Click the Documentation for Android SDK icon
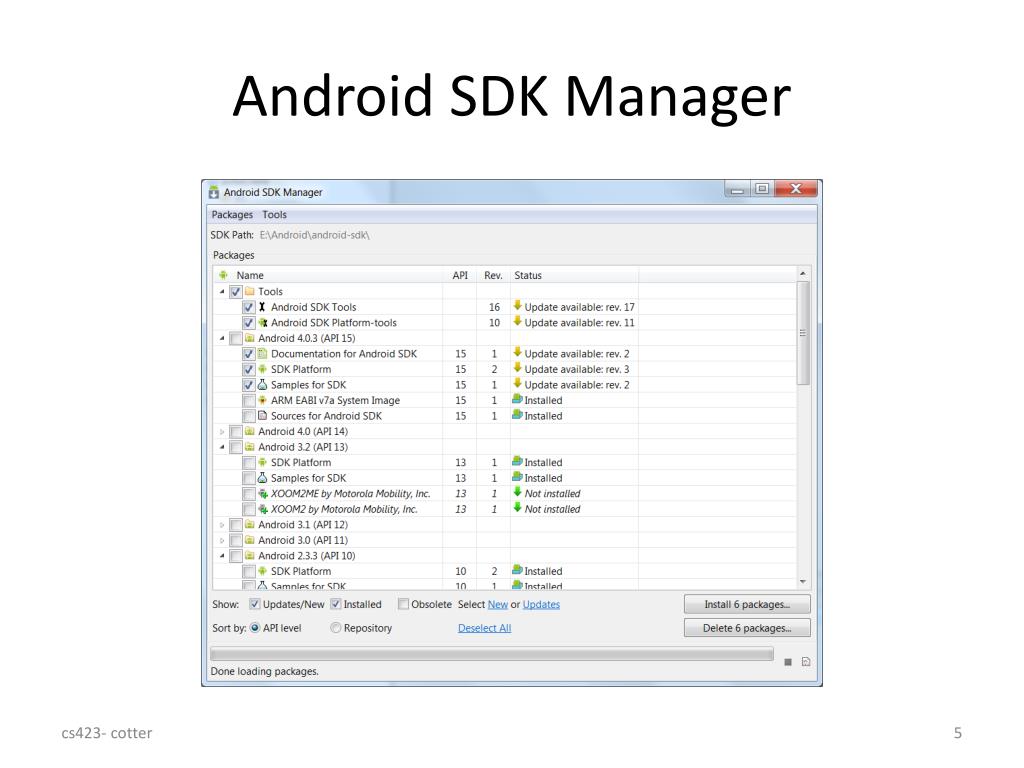 pos(263,353)
